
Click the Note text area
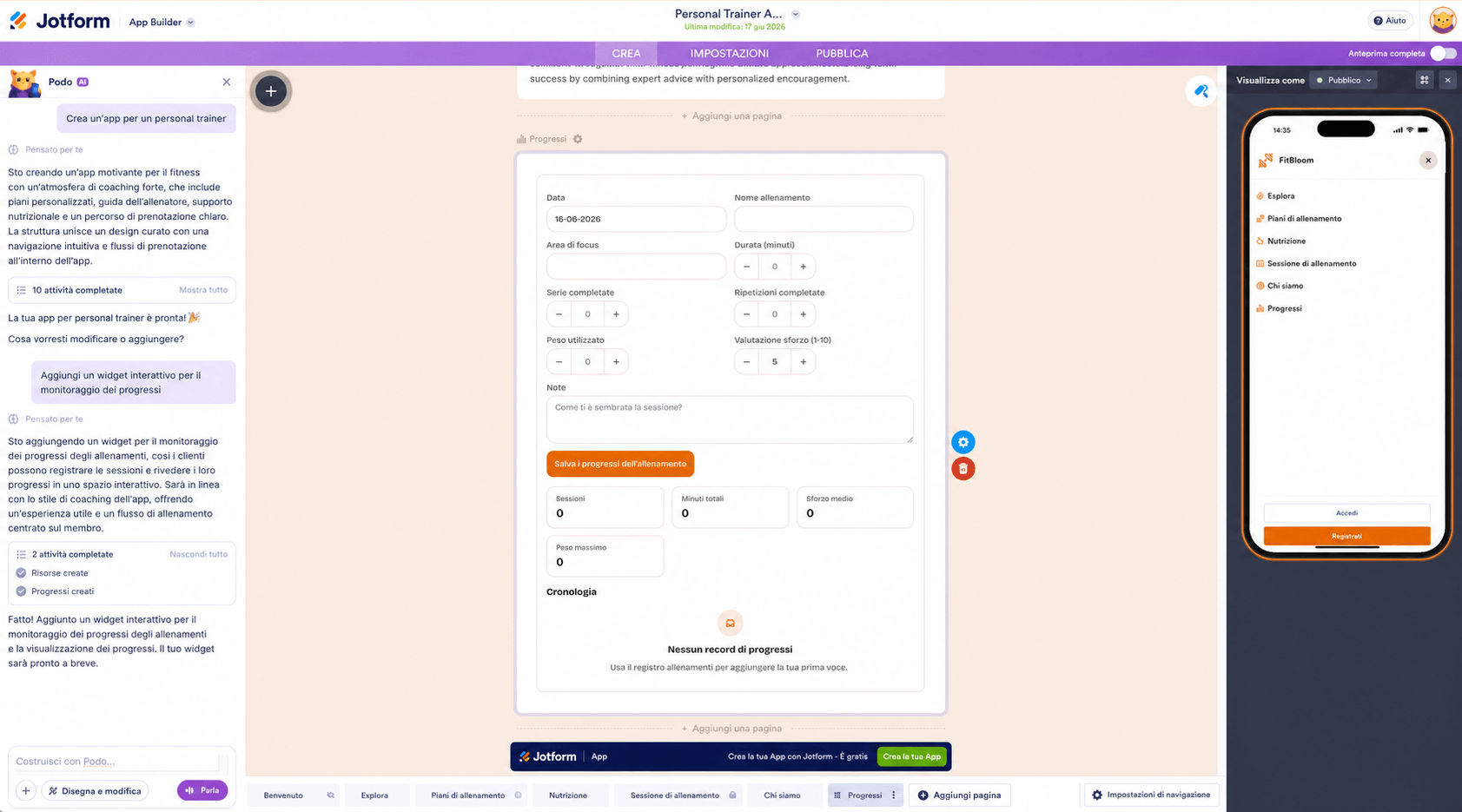(x=730, y=419)
